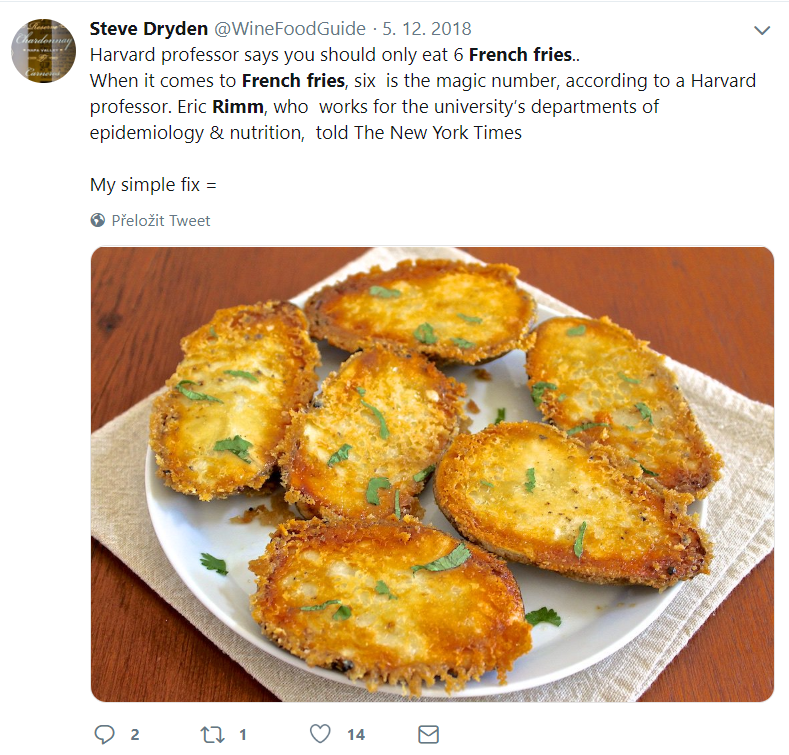Click the like count number 14
The height and width of the screenshot is (755, 789).
click(x=356, y=735)
